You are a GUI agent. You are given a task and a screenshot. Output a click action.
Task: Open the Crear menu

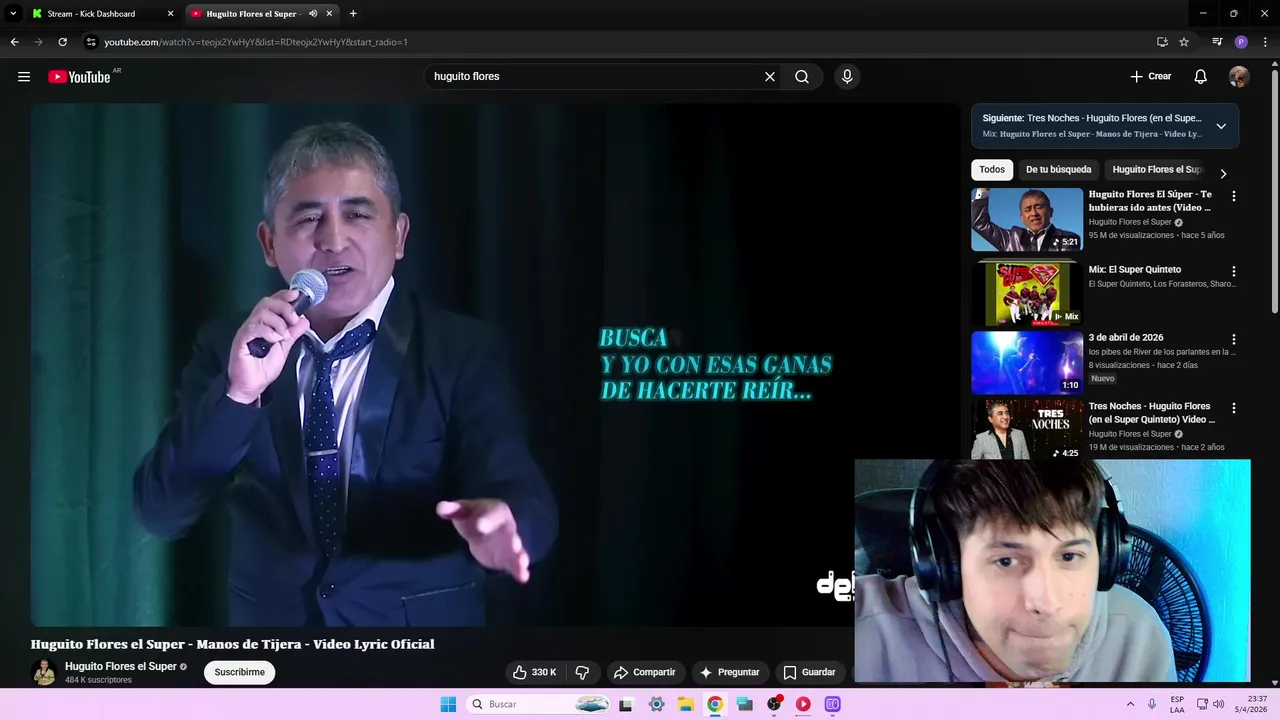(1150, 76)
